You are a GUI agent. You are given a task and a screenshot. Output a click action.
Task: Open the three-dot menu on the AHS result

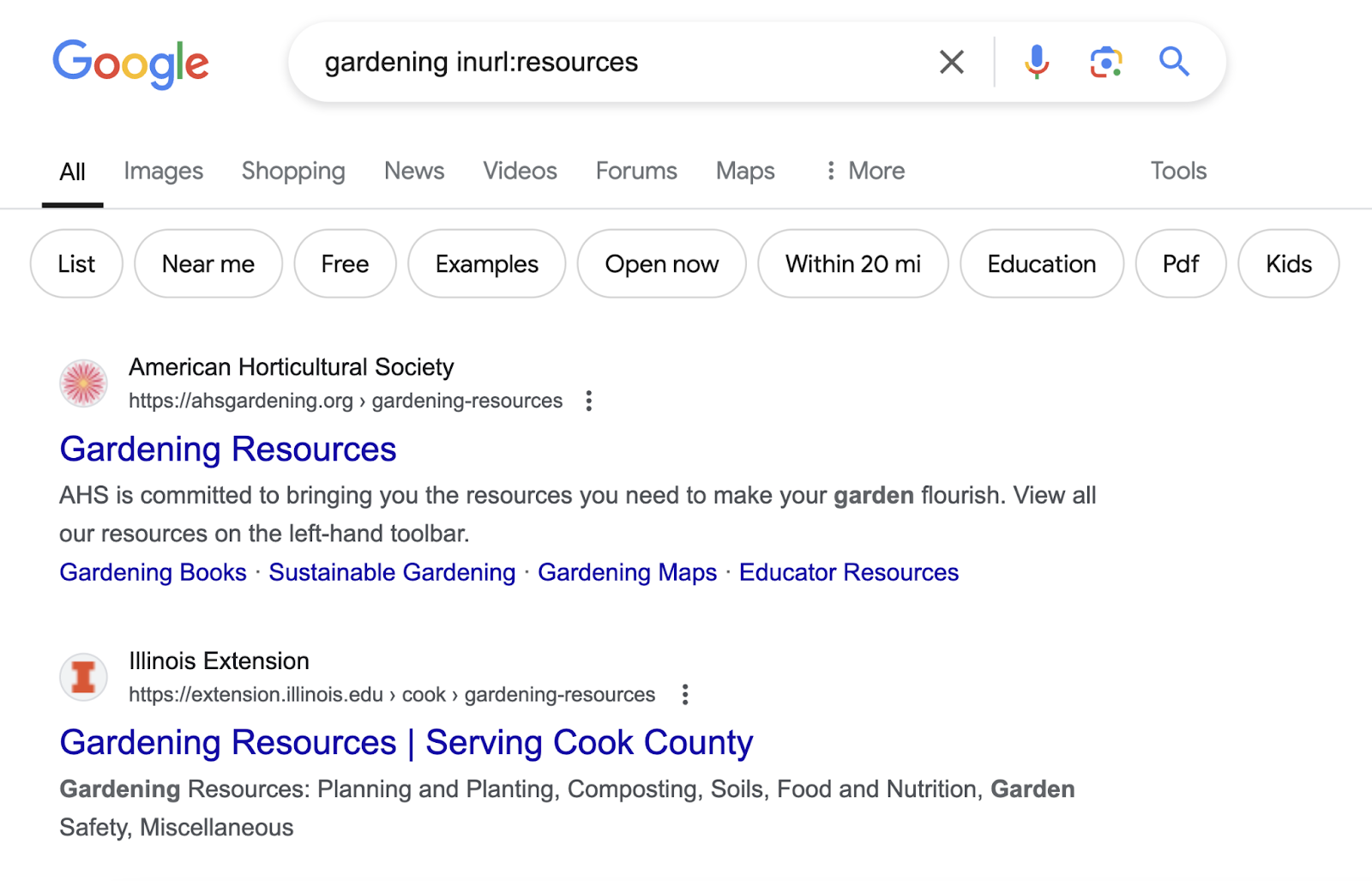point(588,401)
